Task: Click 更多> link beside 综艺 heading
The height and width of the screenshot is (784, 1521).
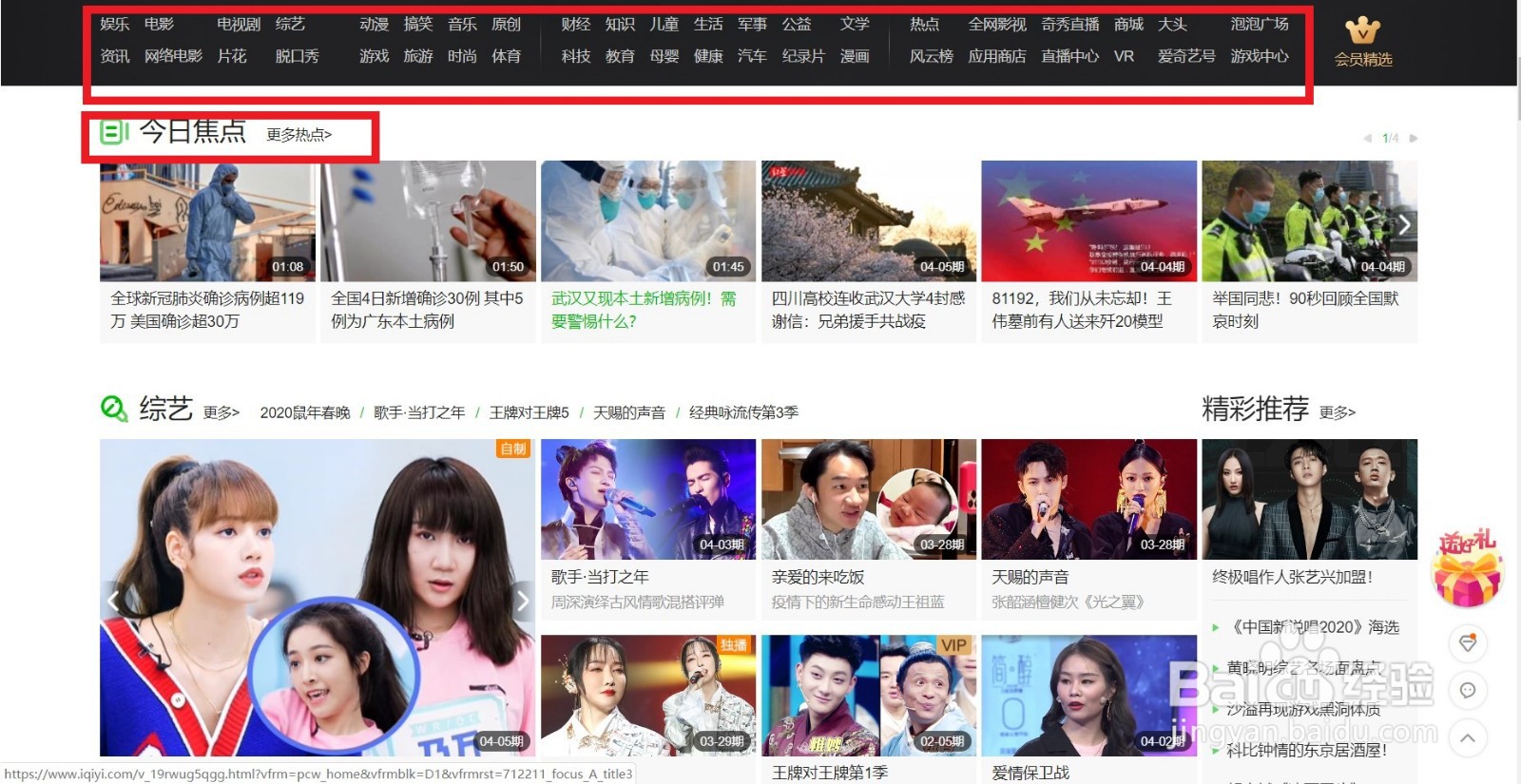Action: (221, 412)
